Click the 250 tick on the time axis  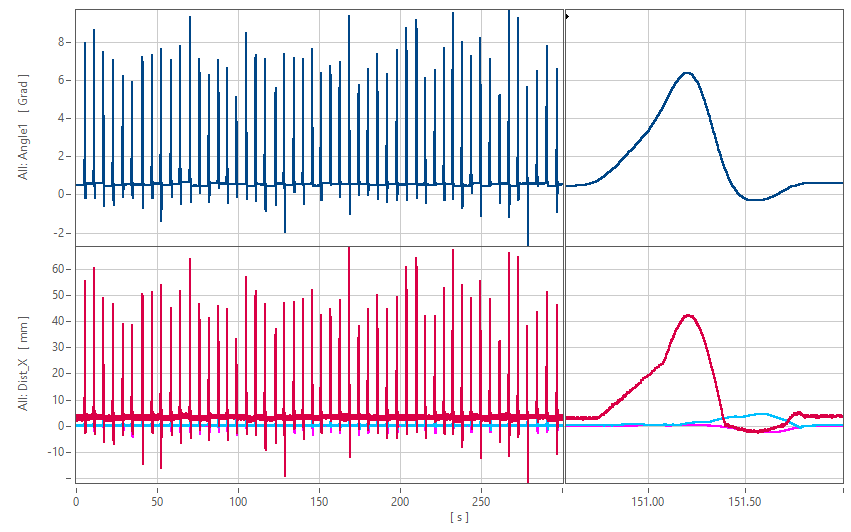tap(481, 499)
